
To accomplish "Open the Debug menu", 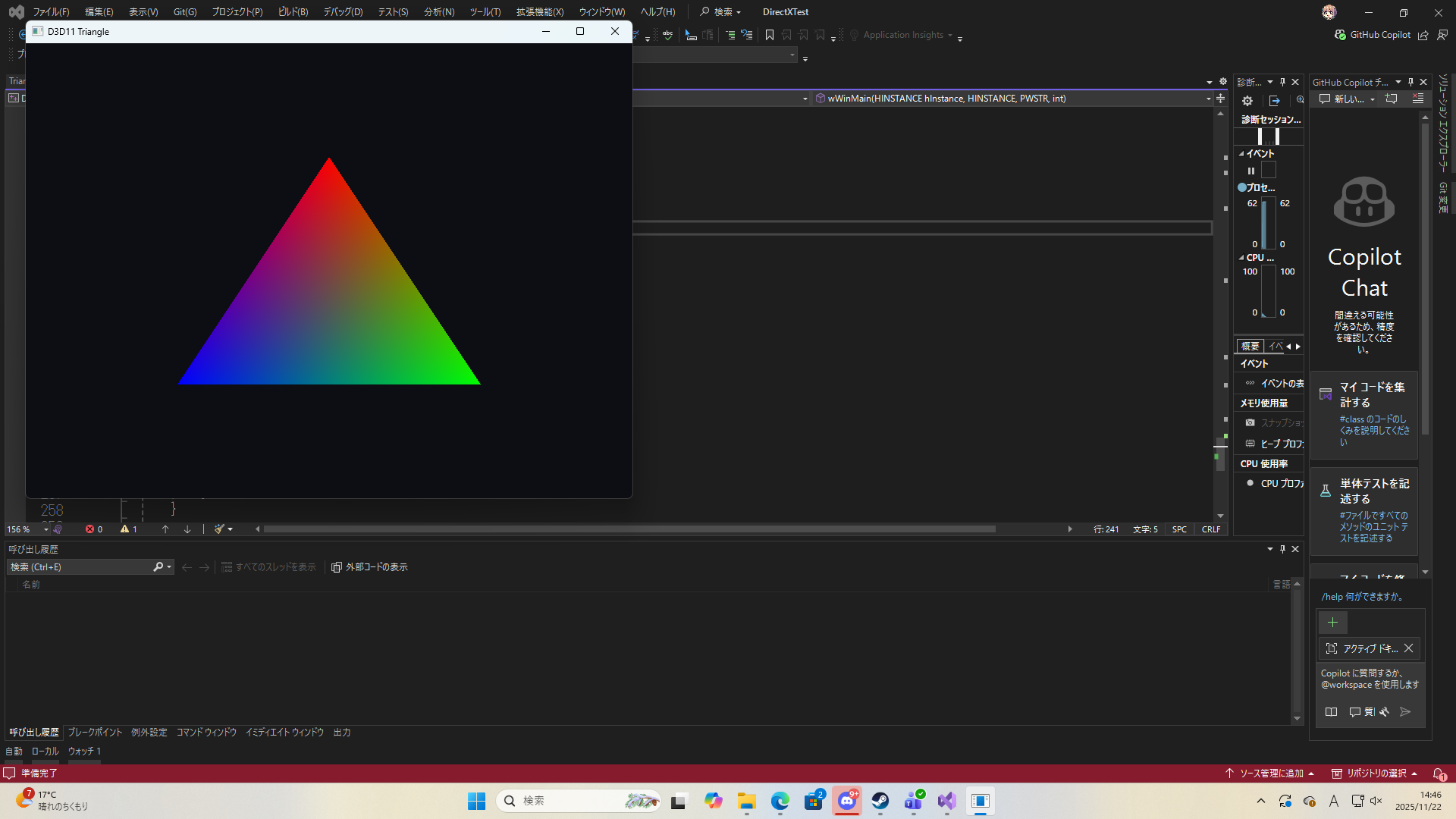I will (x=343, y=12).
